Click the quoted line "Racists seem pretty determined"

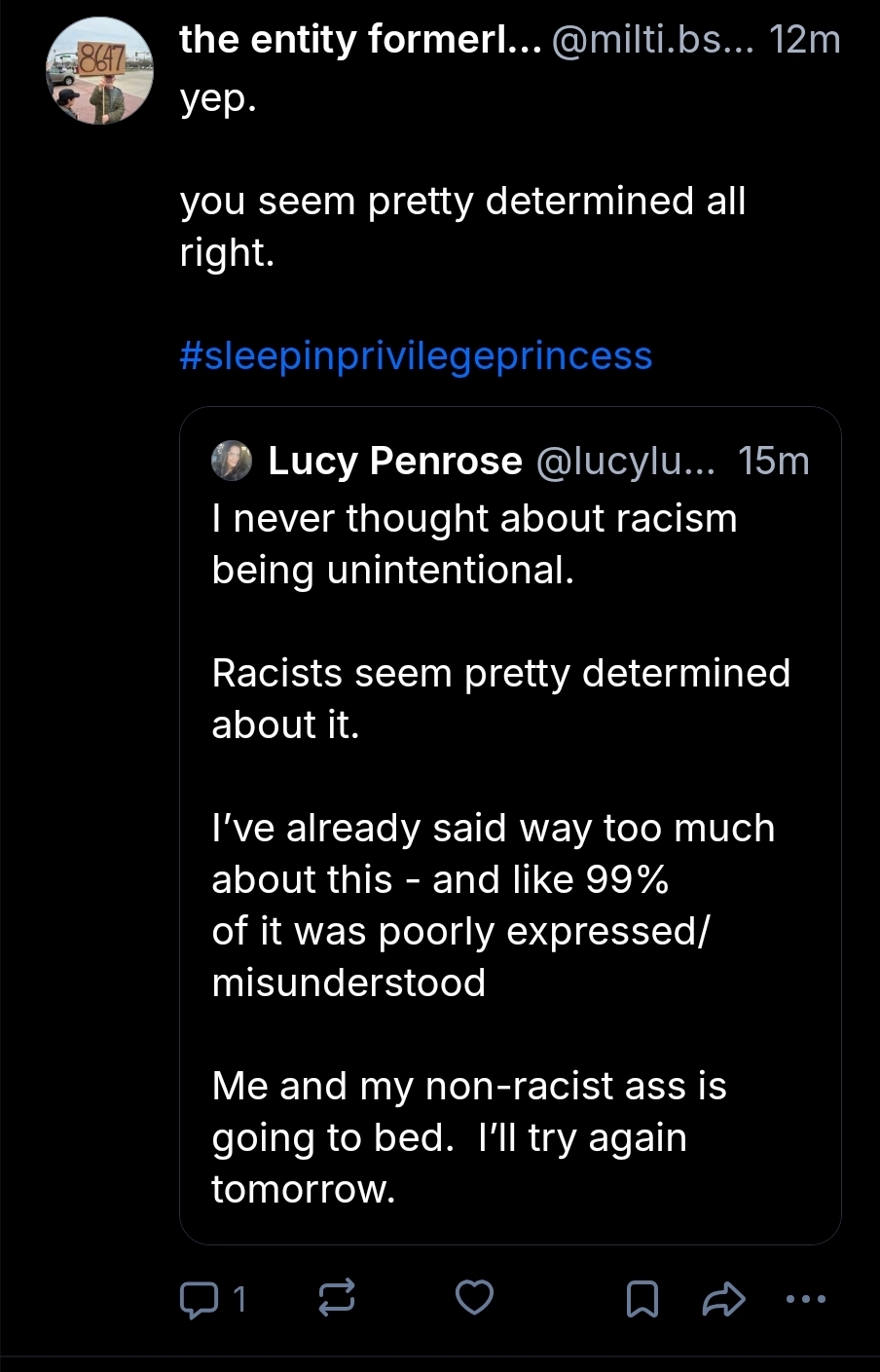[x=500, y=673]
